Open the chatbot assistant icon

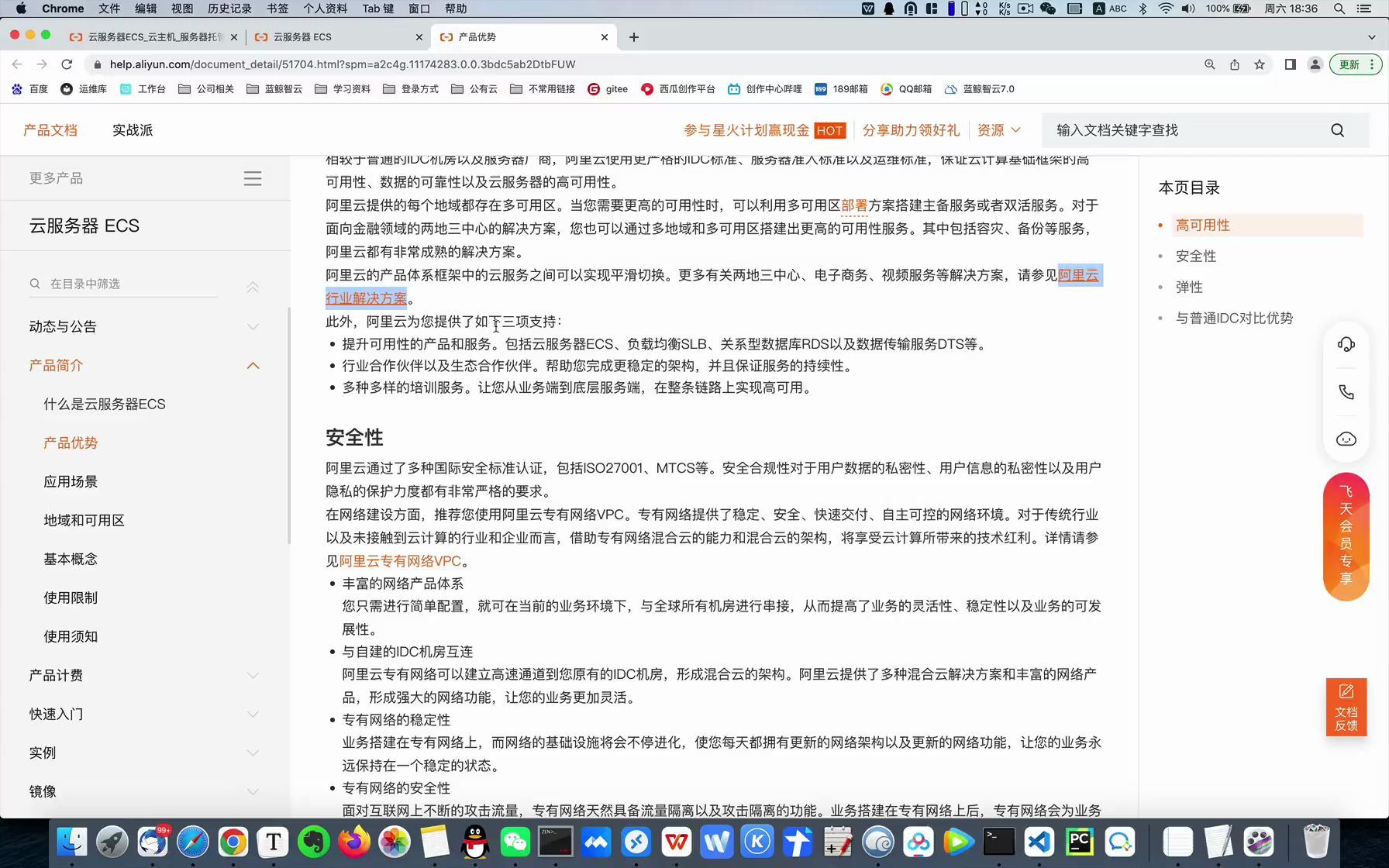[x=1346, y=439]
